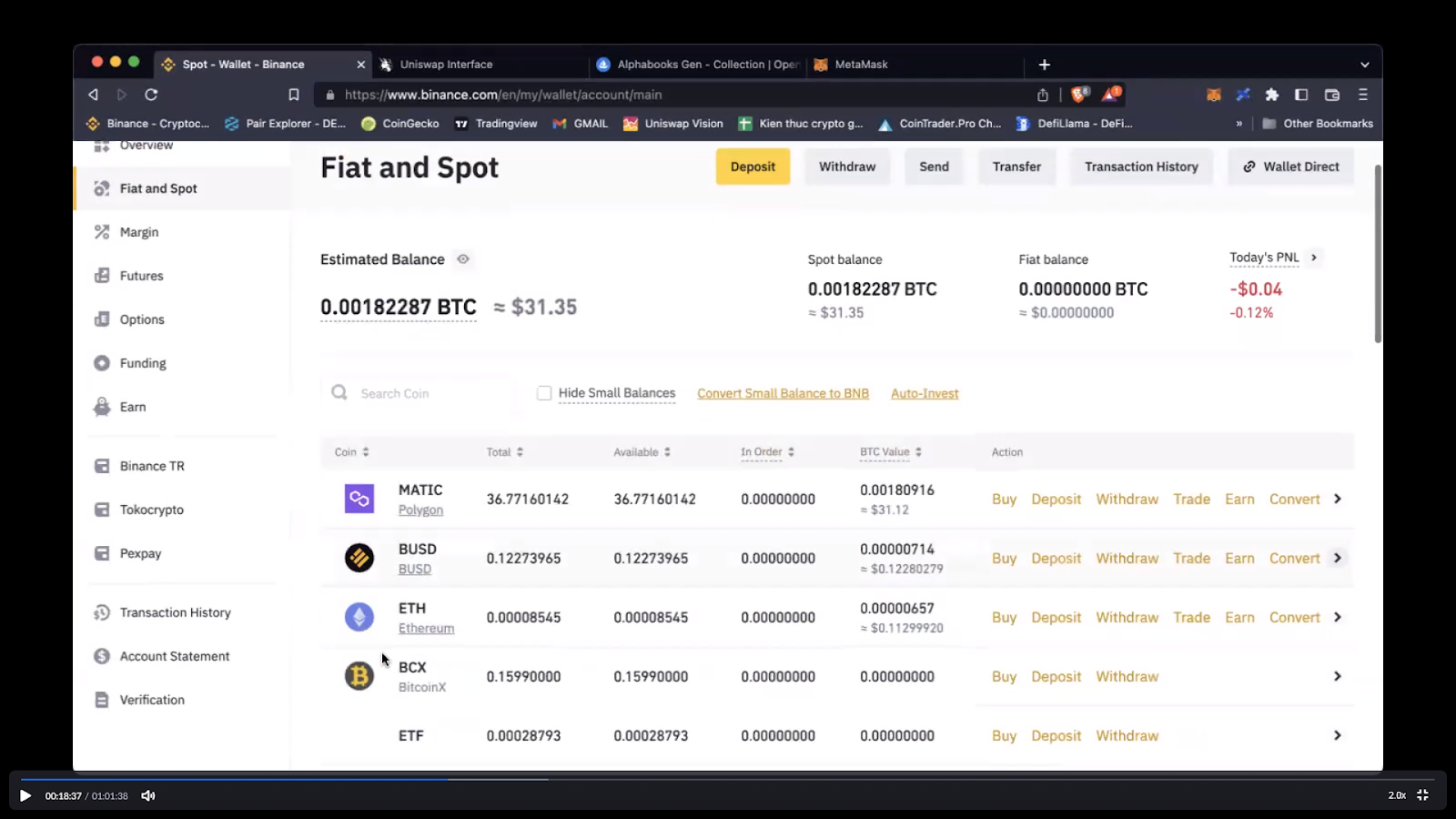Viewport: 1456px width, 819px height.
Task: Toggle the browser sidebar panel icon
Action: (x=1301, y=95)
